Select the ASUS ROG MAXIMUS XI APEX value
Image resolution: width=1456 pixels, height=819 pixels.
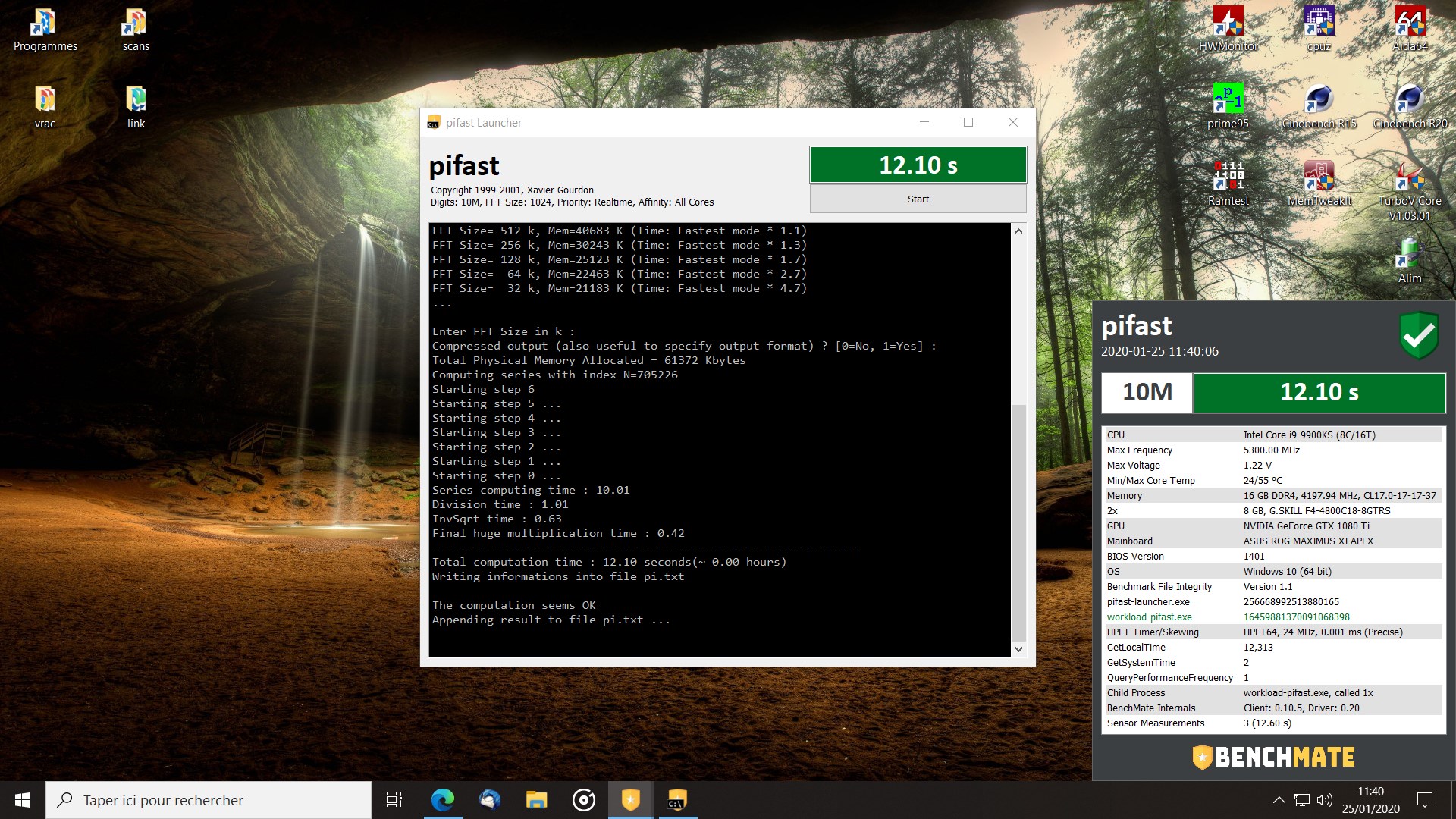click(x=1308, y=541)
